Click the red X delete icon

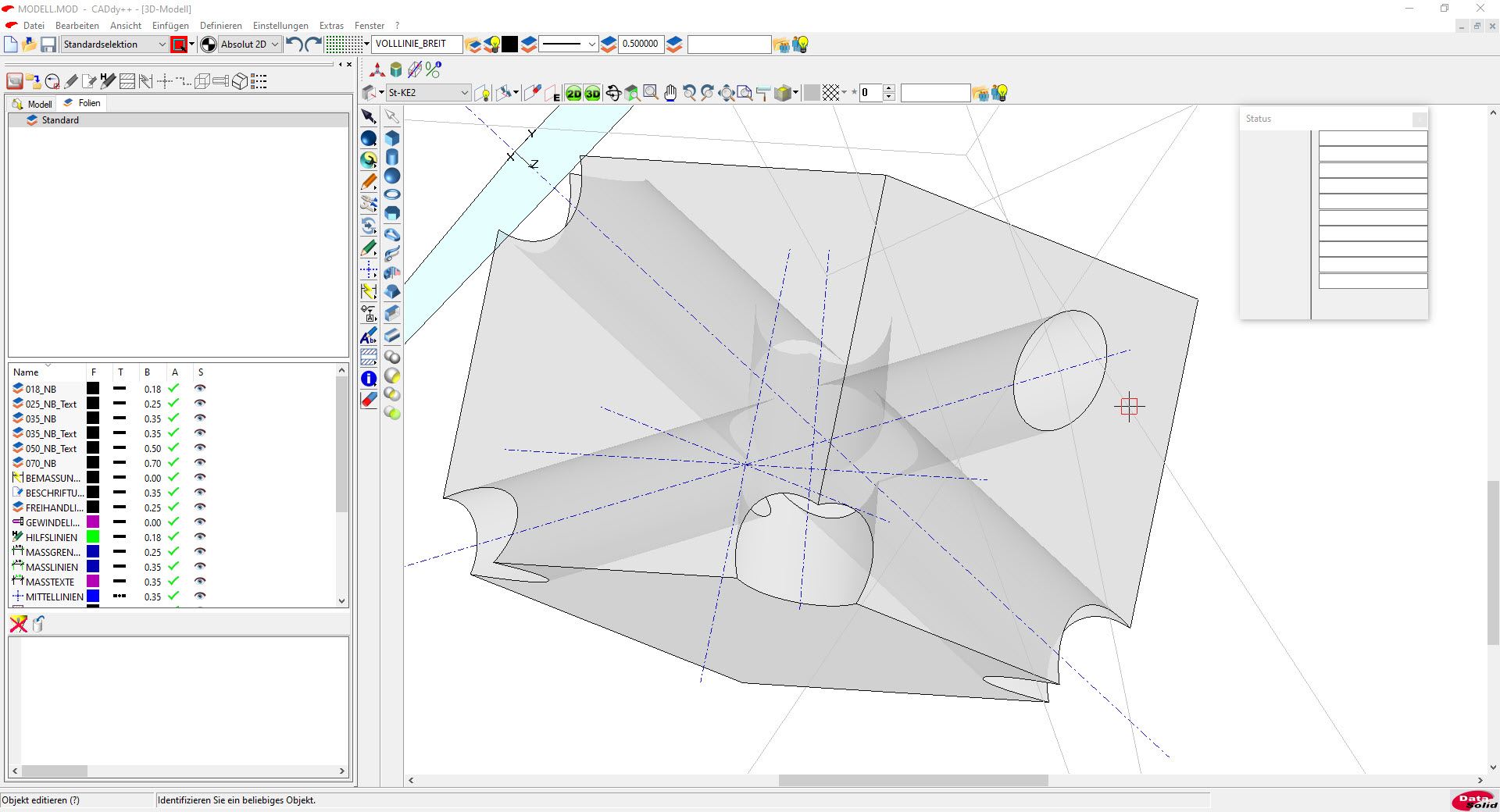(18, 624)
